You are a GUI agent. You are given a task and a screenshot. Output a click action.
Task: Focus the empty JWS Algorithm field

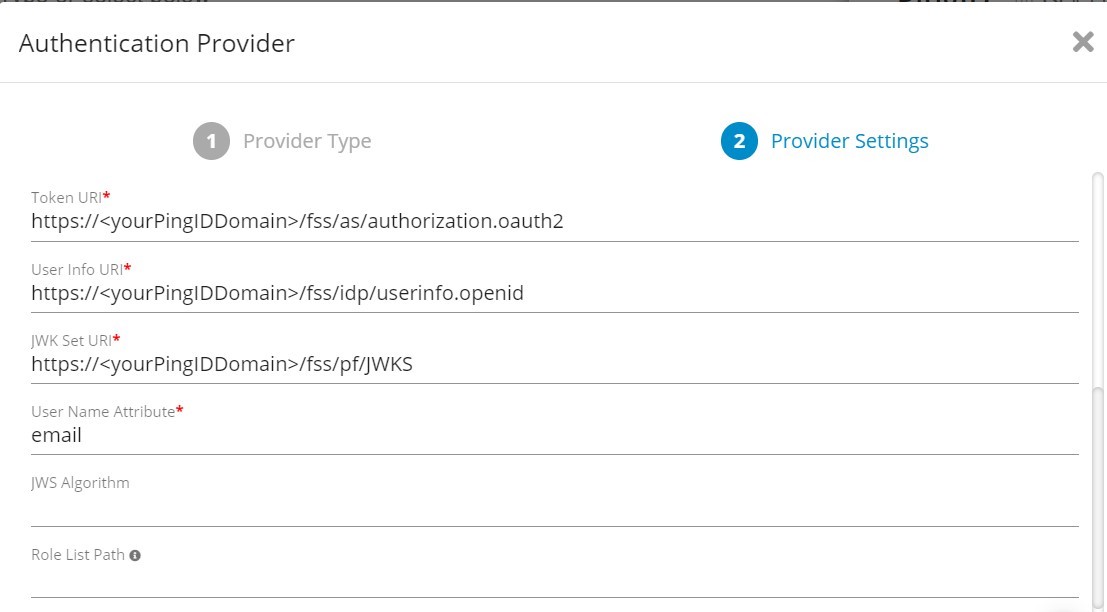tap(554, 508)
